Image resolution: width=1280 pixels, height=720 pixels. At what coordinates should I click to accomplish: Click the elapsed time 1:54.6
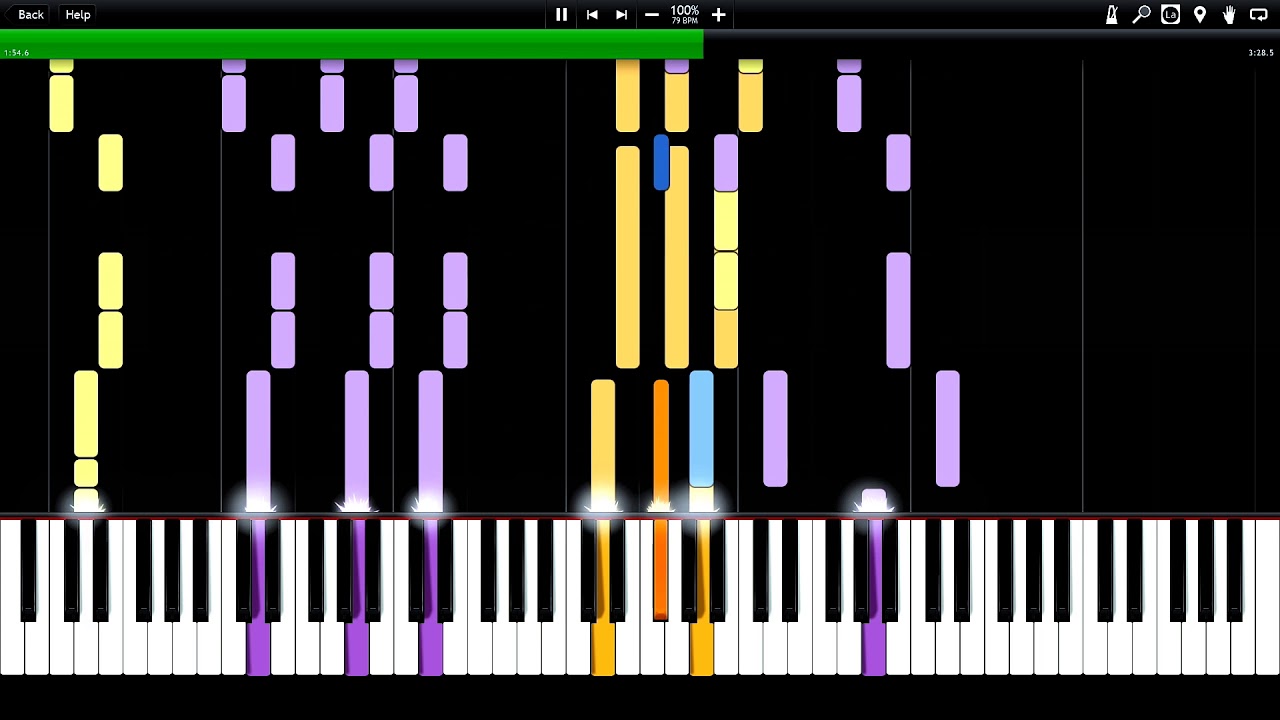tap(16, 53)
